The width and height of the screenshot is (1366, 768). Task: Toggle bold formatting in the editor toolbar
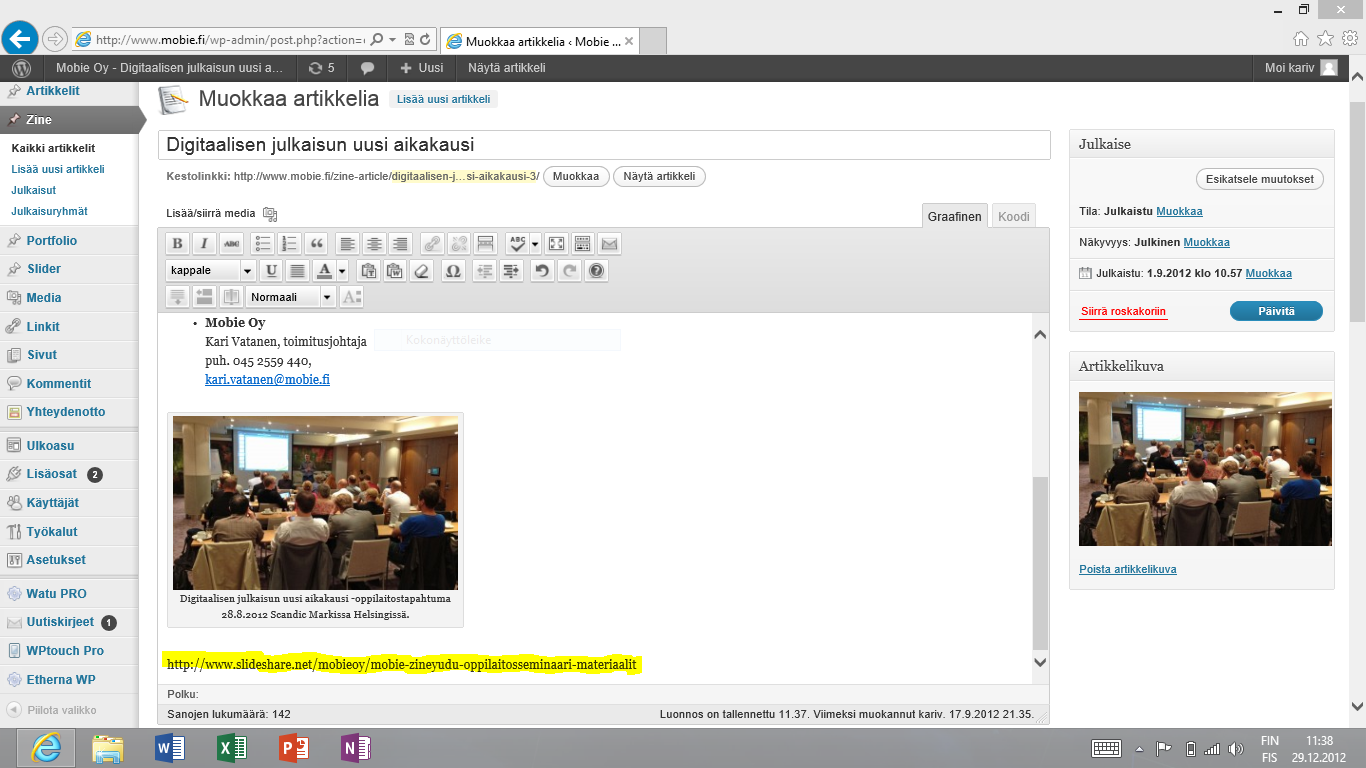177,244
